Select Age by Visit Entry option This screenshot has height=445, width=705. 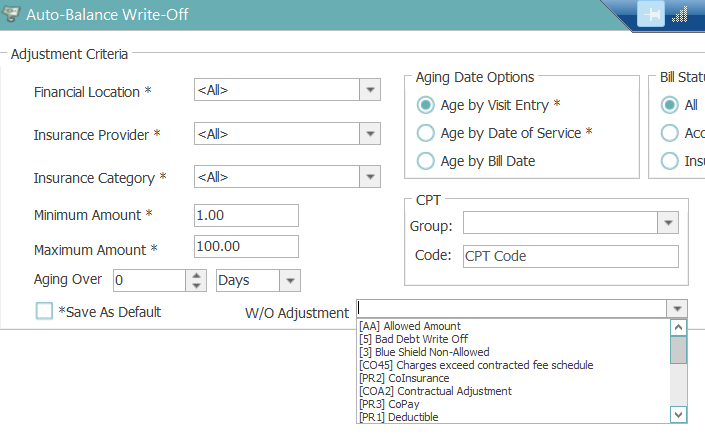tap(426, 104)
